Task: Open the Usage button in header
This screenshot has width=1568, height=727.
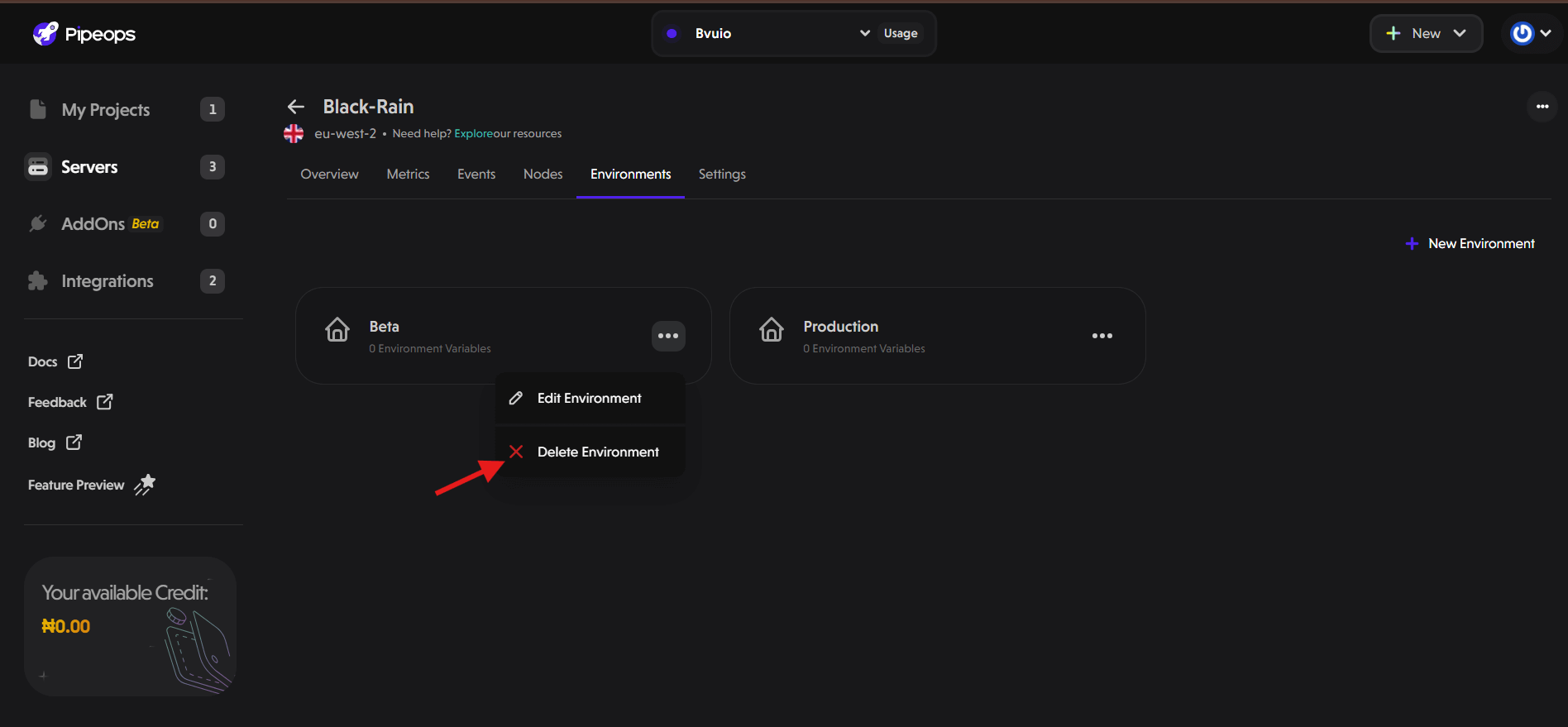Action: pyautogui.click(x=901, y=33)
